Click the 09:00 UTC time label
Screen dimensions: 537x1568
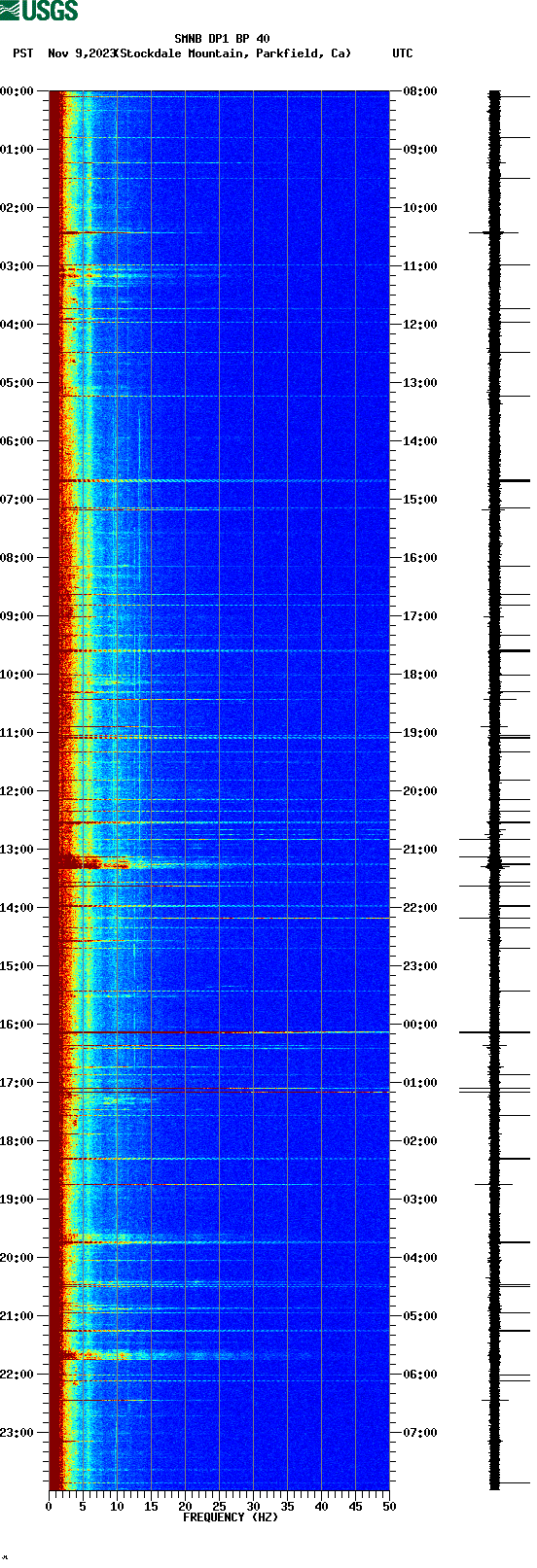(x=420, y=150)
